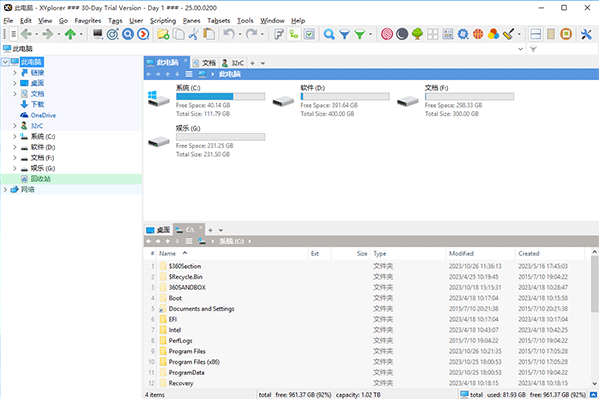Click the green Up arrow toolbar icon
Image resolution: width=599 pixels, height=399 pixels.
point(70,34)
